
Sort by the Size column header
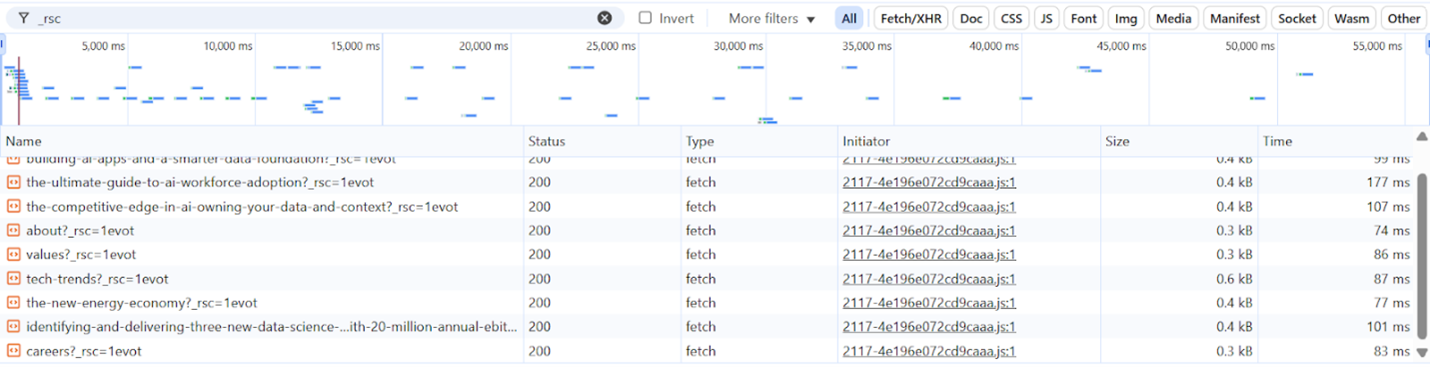tap(1179, 141)
